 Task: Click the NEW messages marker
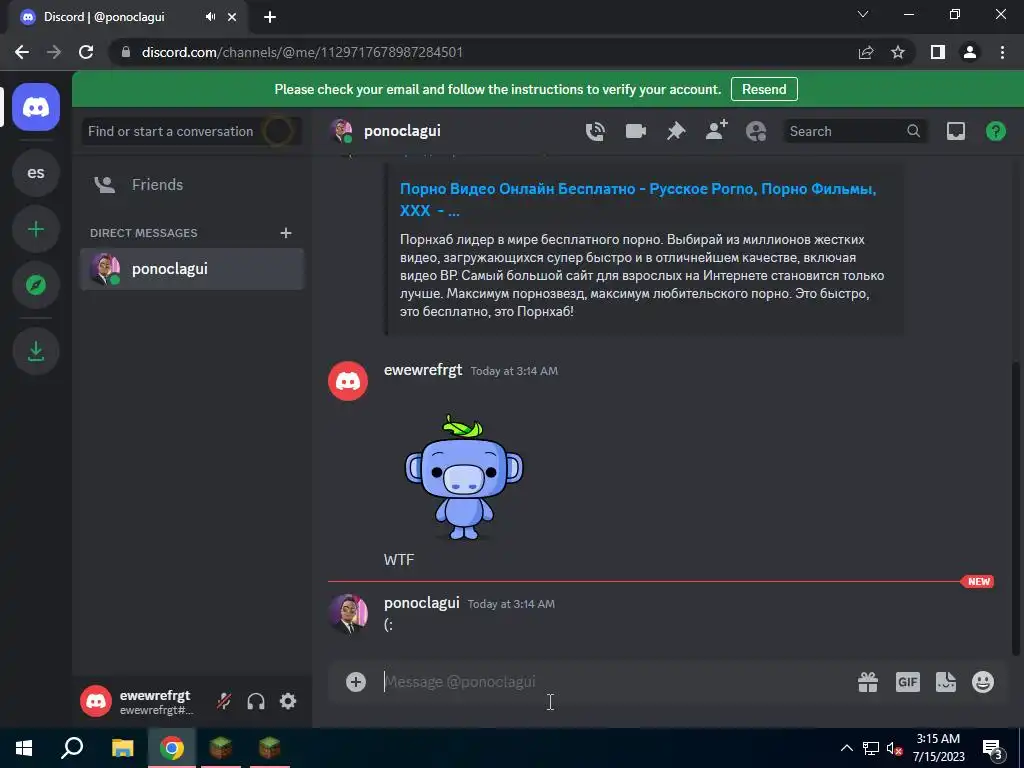pos(978,581)
